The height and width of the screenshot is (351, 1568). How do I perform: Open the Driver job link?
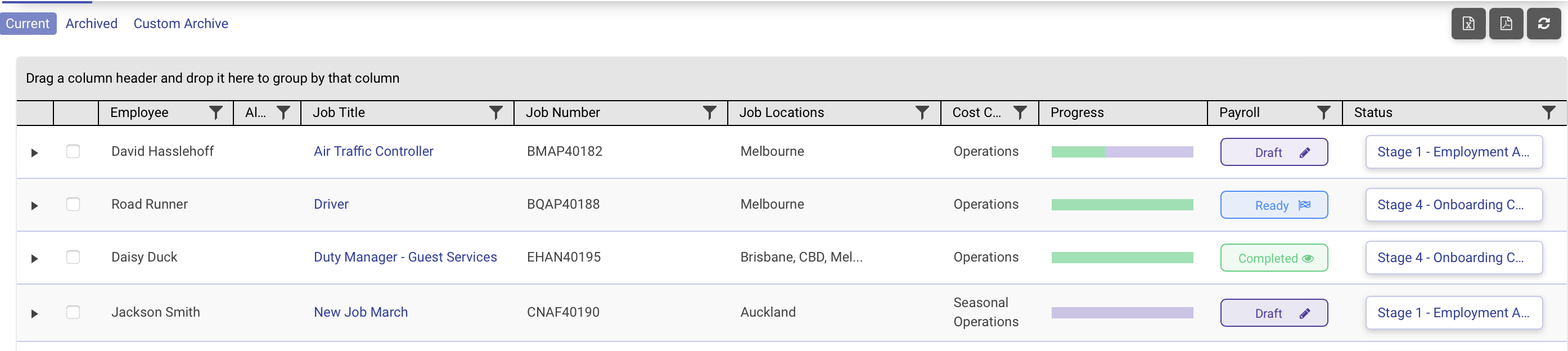(x=331, y=204)
